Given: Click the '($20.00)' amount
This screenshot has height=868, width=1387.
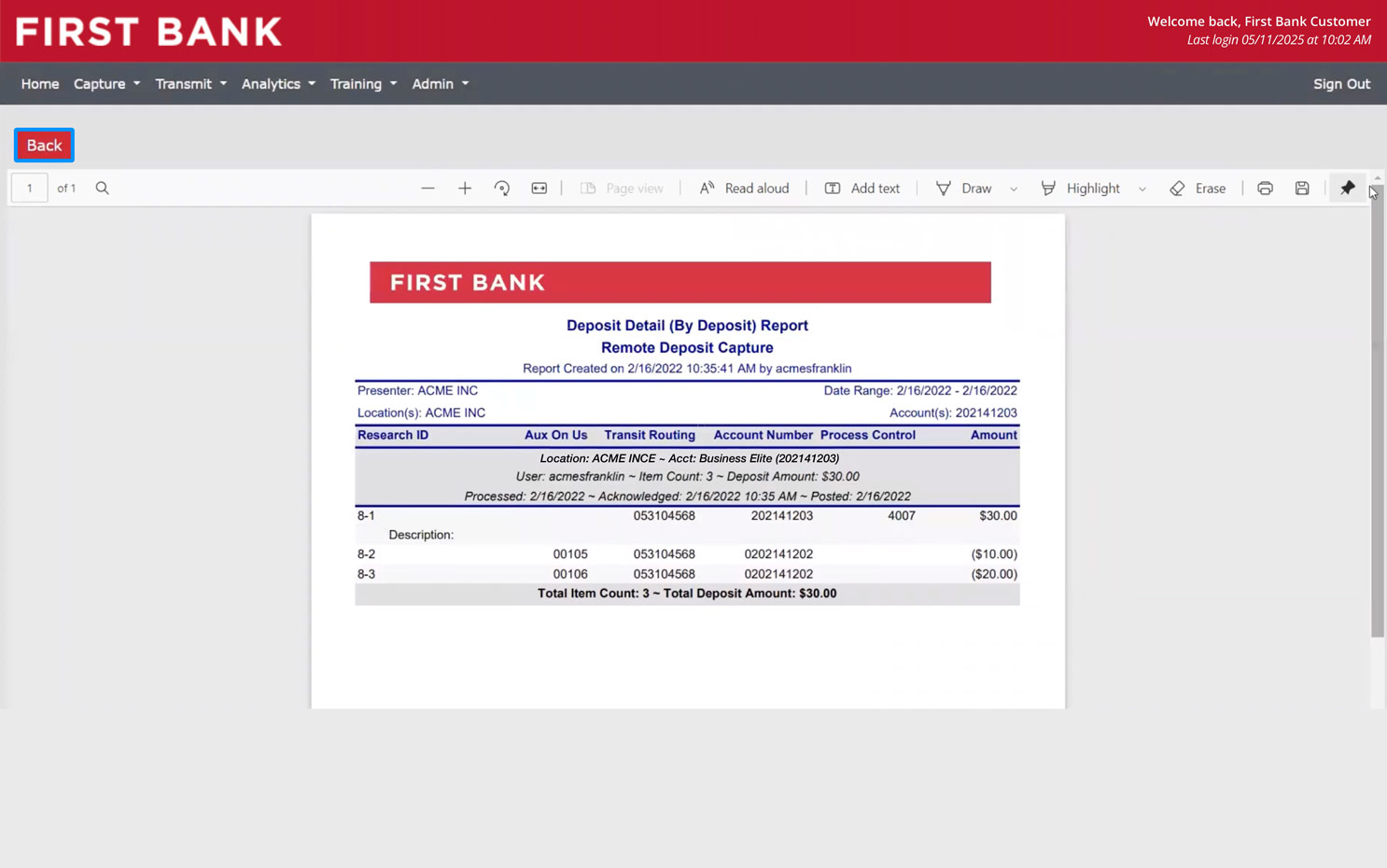Looking at the screenshot, I should coord(994,574).
